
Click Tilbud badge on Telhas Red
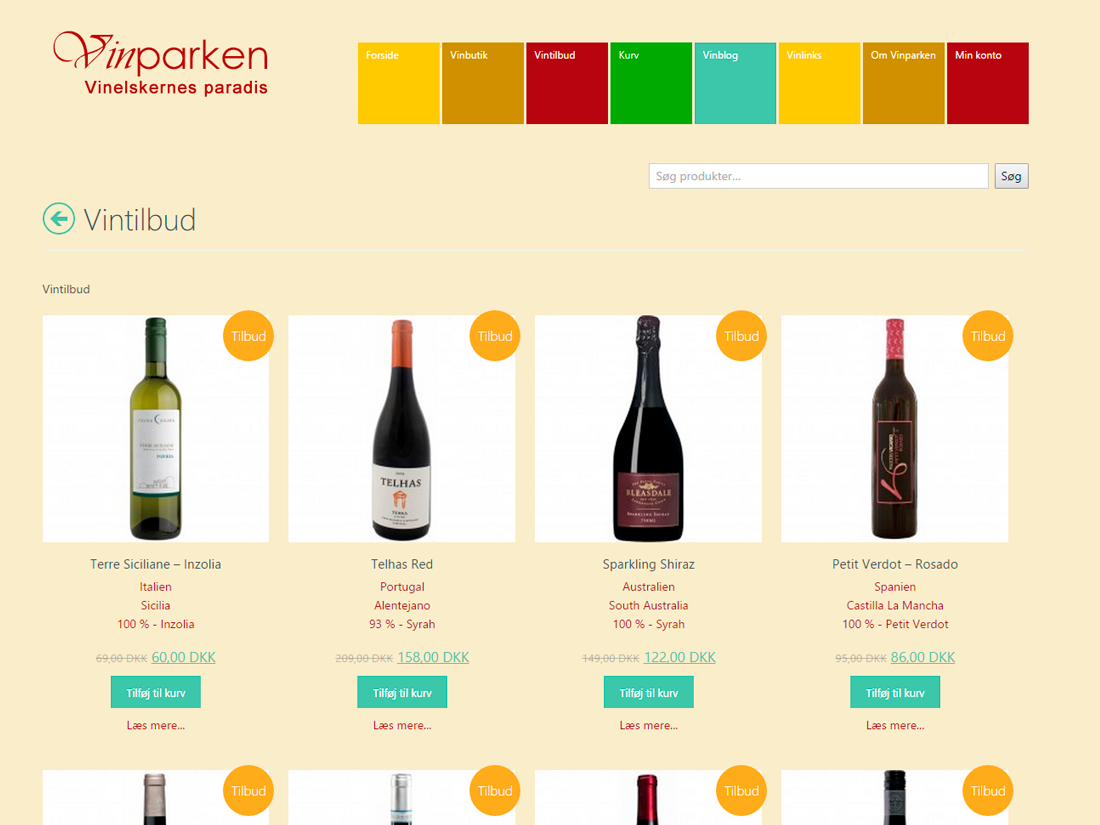pyautogui.click(x=495, y=336)
